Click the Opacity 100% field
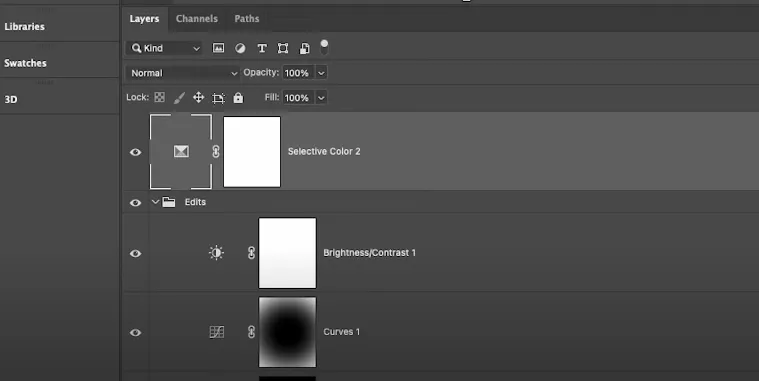The width and height of the screenshot is (759, 381). [x=299, y=73]
